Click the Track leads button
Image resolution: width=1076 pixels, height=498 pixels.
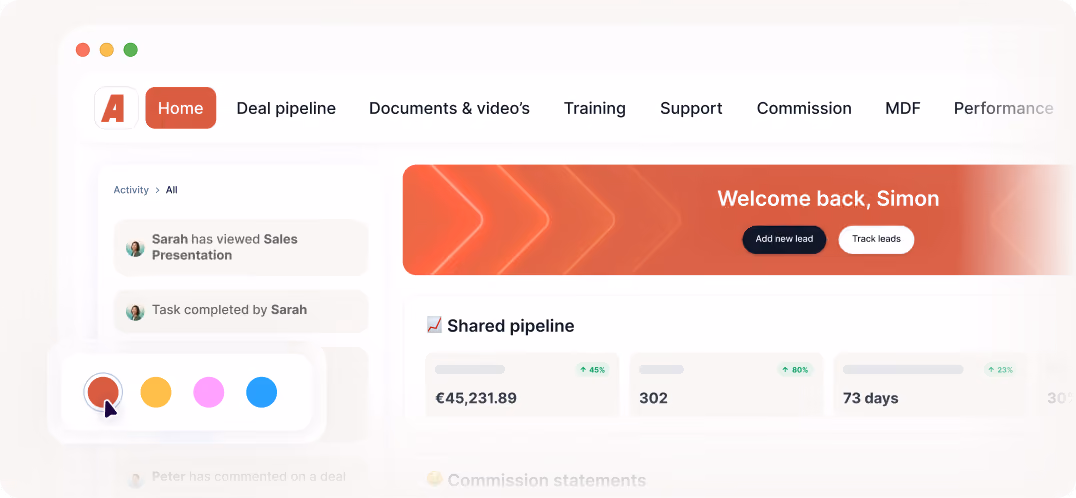(876, 239)
